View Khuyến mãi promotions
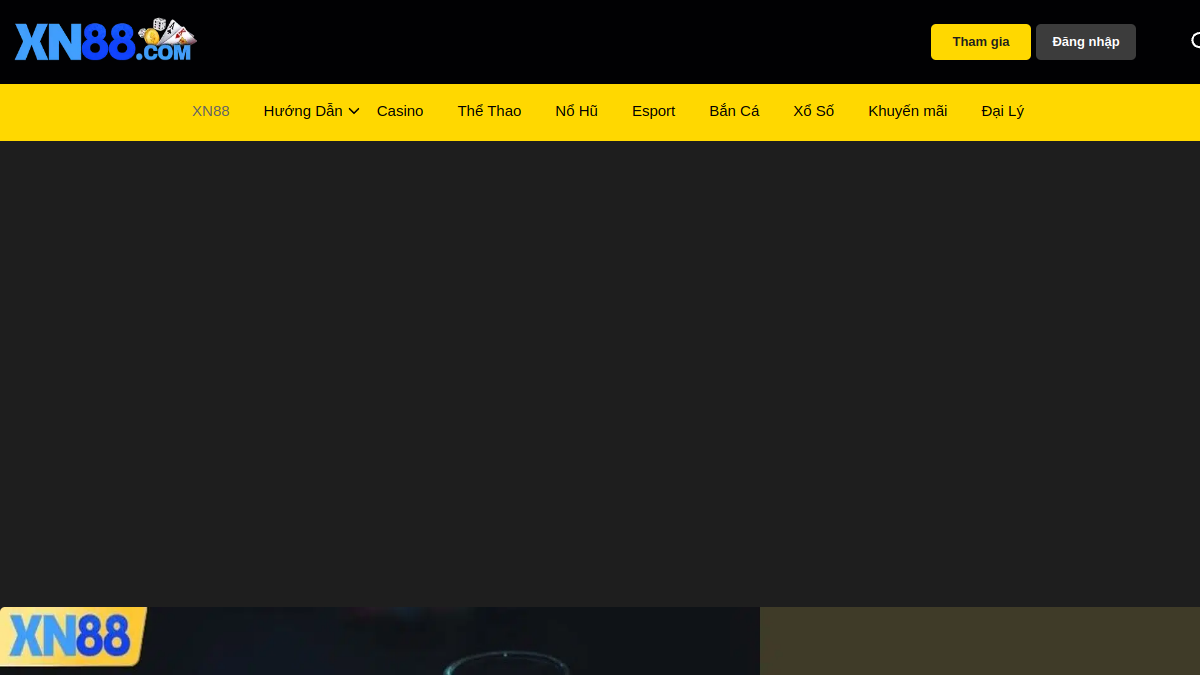This screenshot has height=675, width=1200. (x=908, y=111)
